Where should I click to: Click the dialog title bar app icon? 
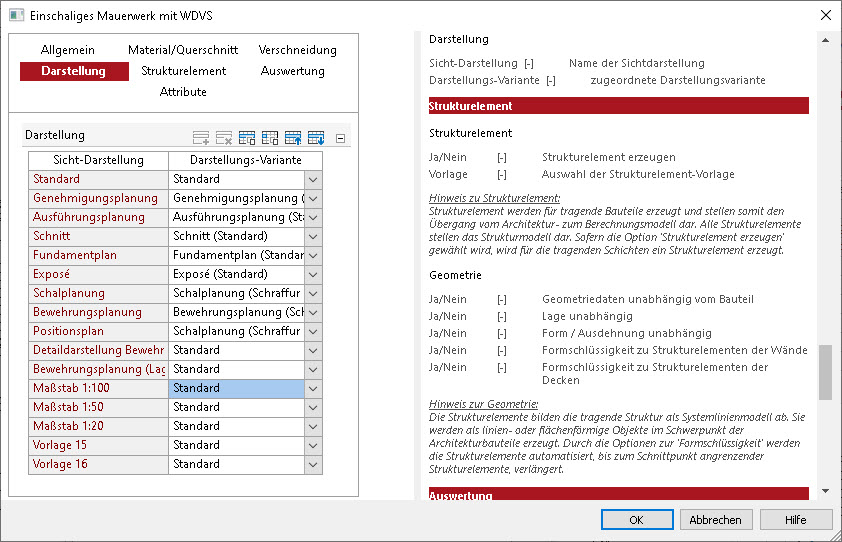pos(17,15)
